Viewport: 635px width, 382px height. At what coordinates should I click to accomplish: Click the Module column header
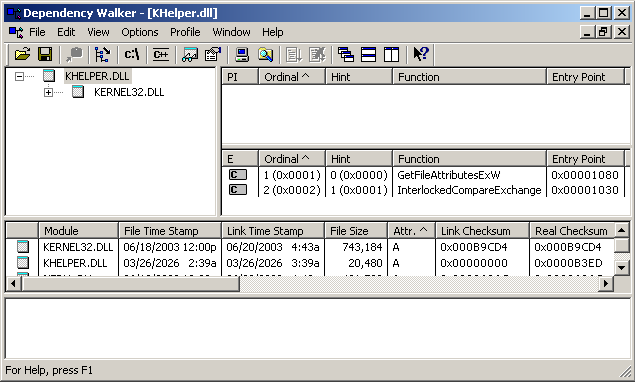(x=79, y=230)
